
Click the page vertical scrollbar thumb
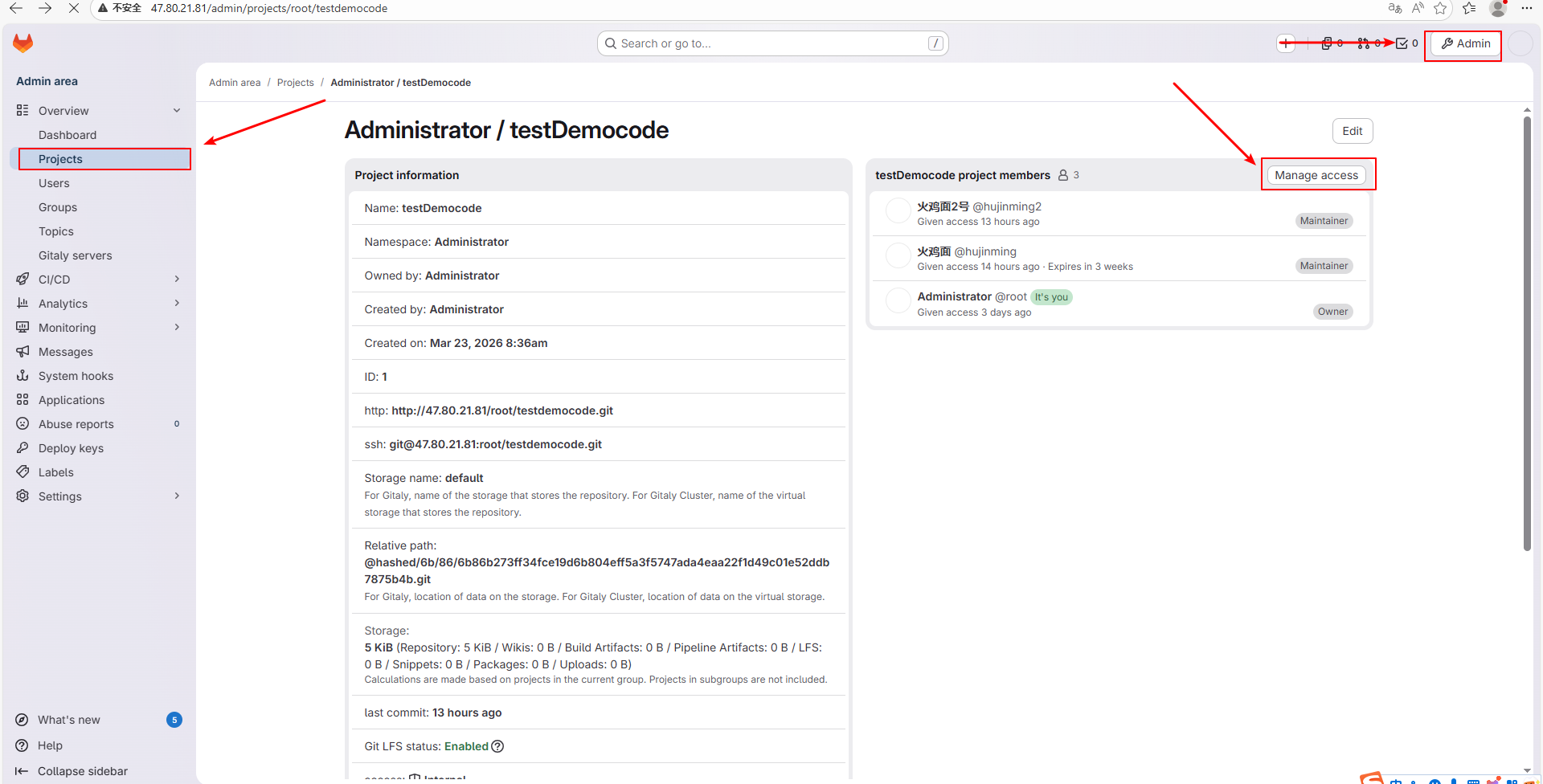click(x=1527, y=333)
